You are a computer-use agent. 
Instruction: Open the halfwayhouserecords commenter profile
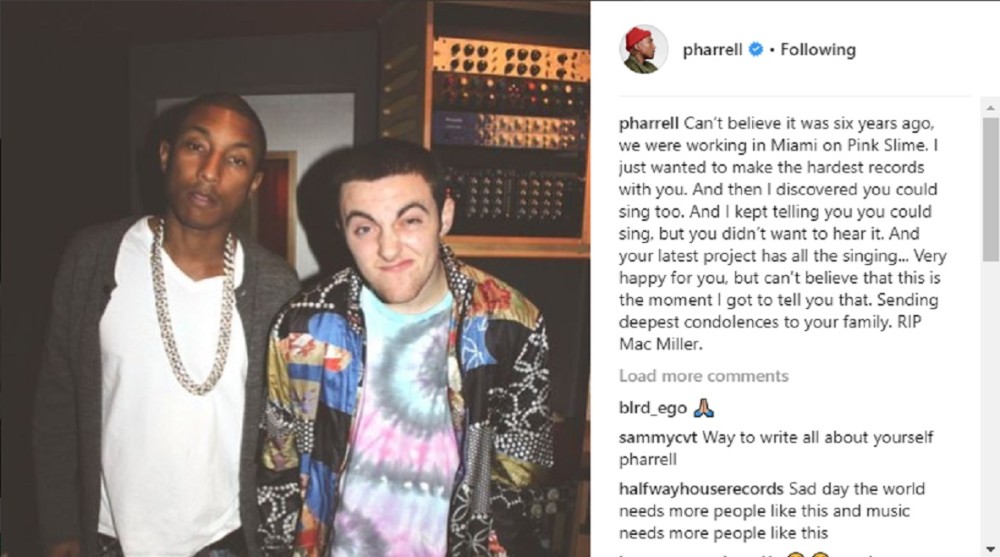point(701,489)
